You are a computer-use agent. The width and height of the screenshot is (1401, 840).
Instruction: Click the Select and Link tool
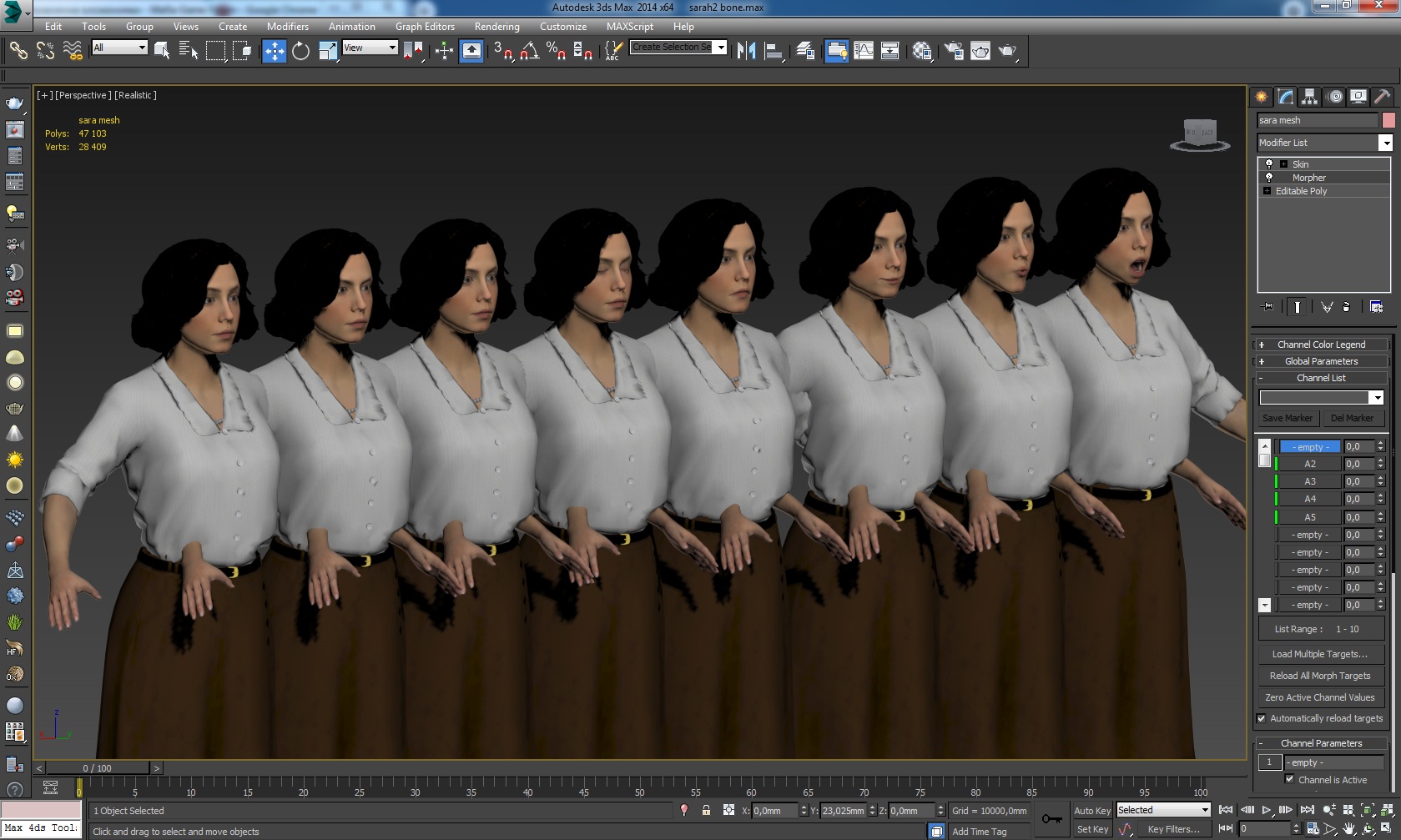click(18, 51)
